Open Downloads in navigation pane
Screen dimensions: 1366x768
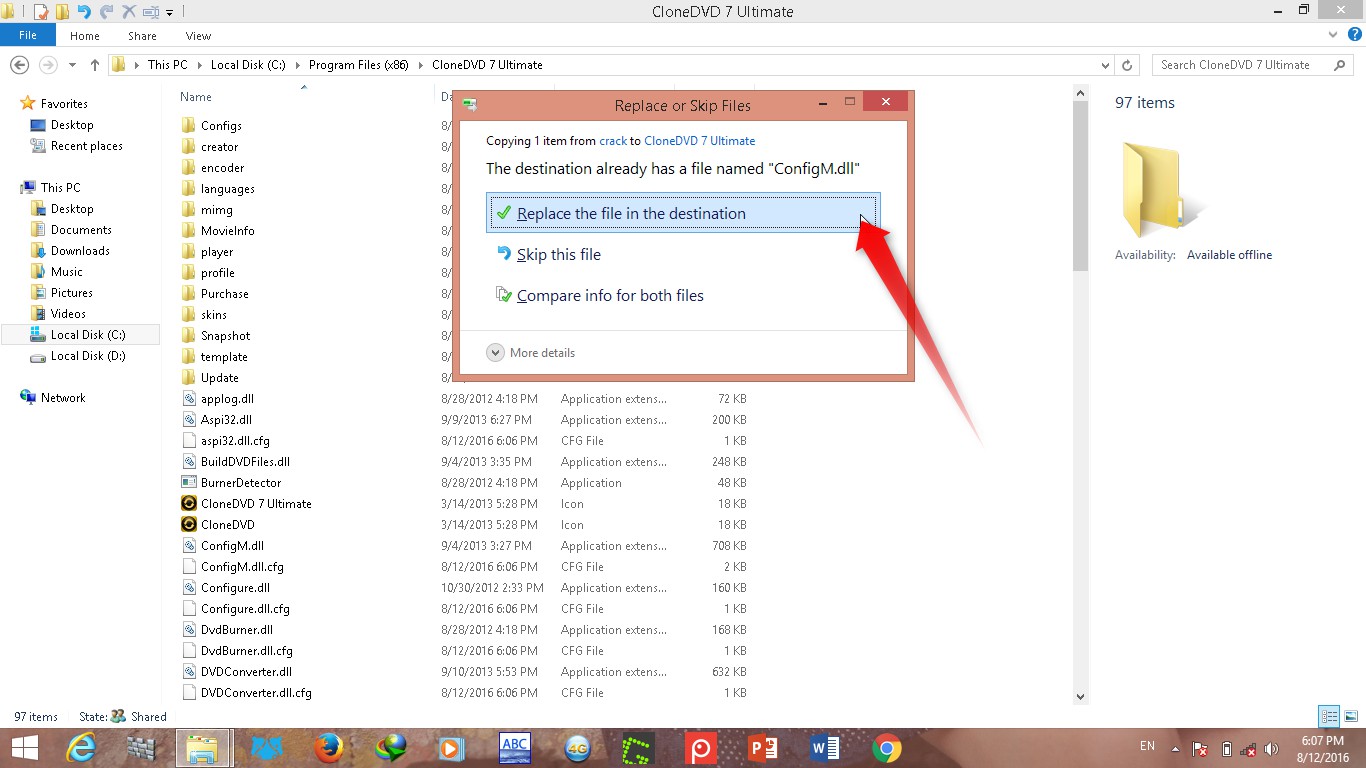[x=80, y=251]
